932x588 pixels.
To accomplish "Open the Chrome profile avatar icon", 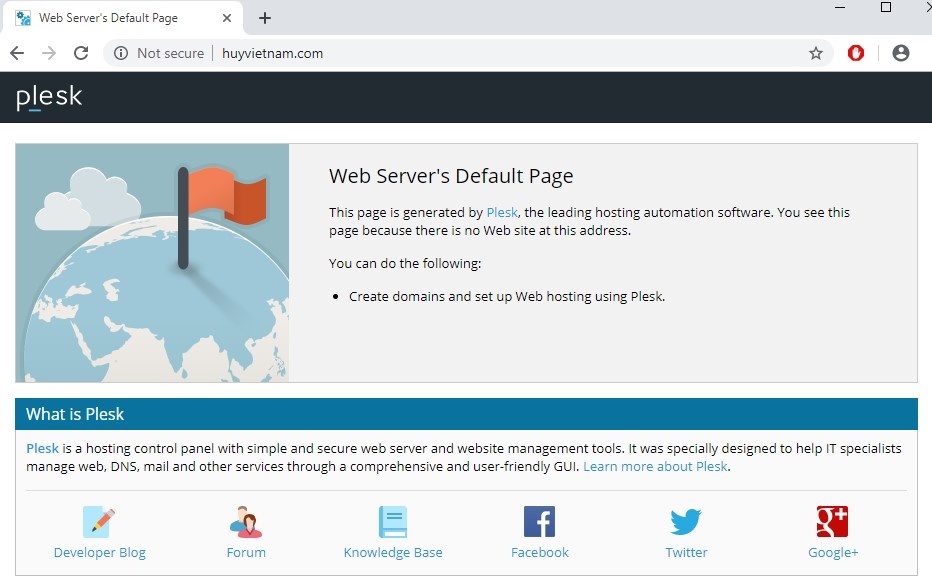I will click(901, 53).
